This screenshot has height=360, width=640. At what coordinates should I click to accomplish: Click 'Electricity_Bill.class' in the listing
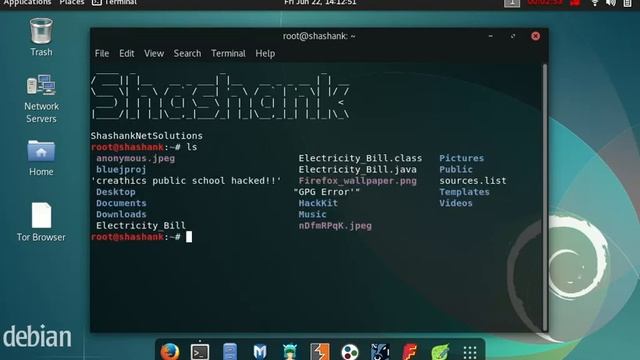coord(360,158)
